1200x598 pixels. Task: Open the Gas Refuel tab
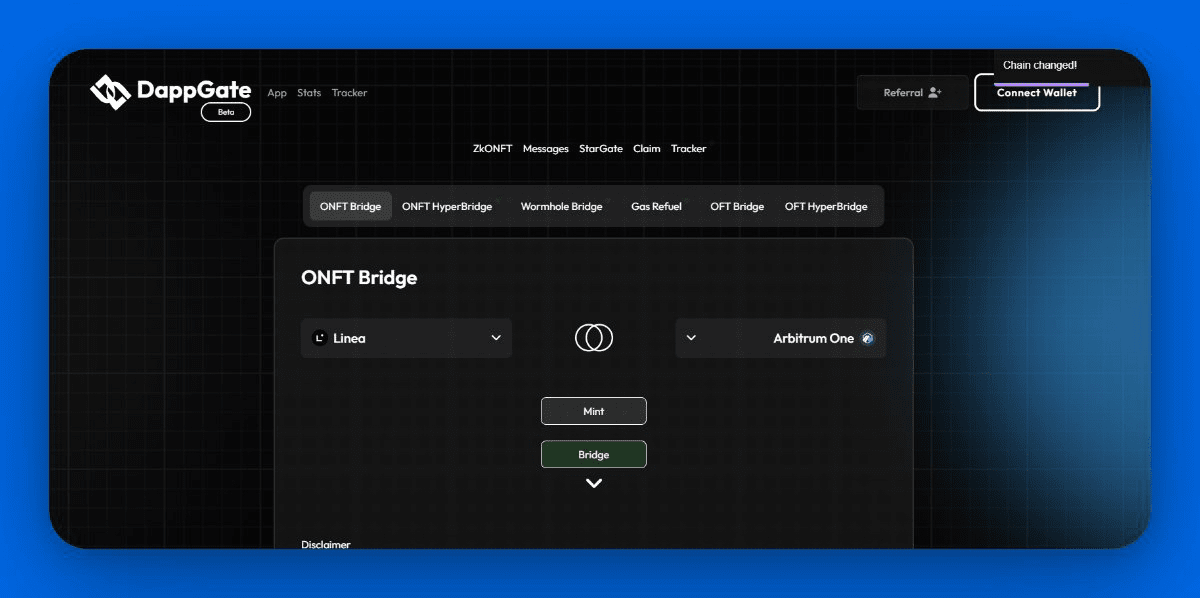click(x=656, y=206)
